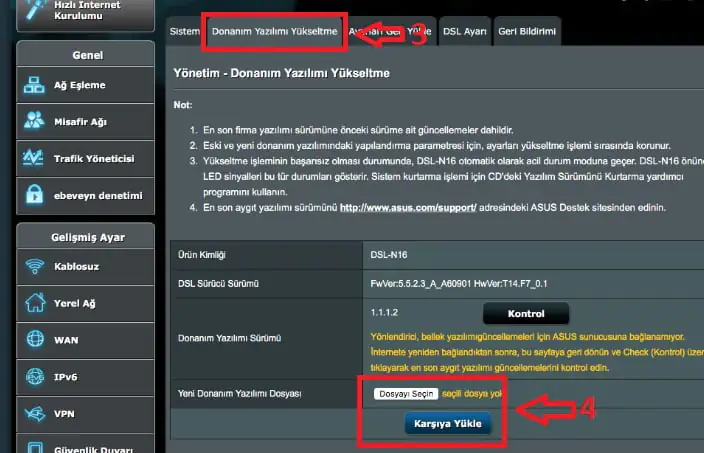Open the DSL Ayarı tab

pos(465,31)
